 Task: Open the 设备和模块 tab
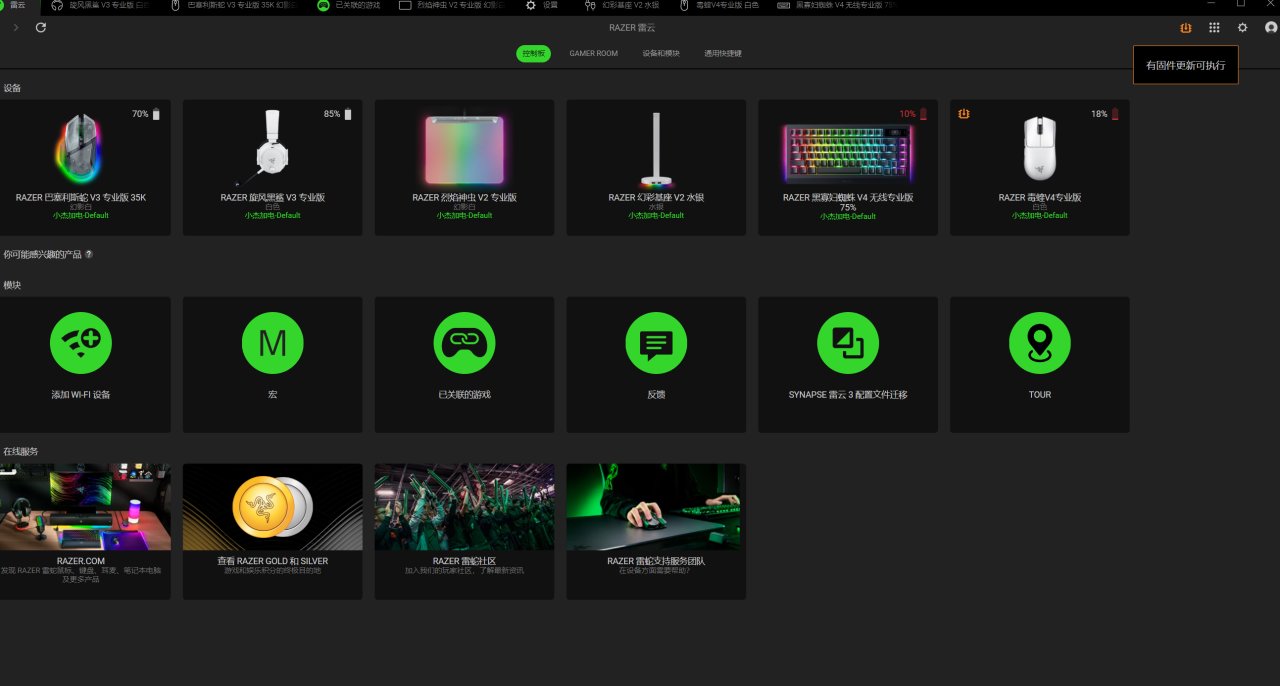pyautogui.click(x=661, y=53)
